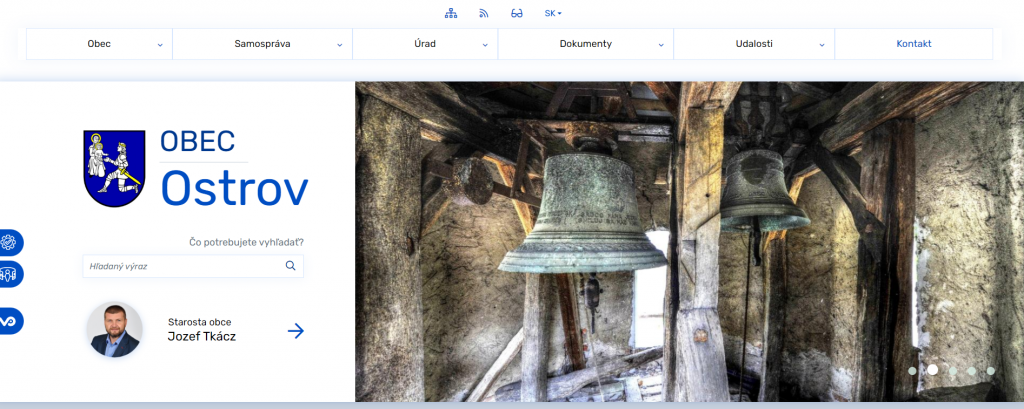
Task: Click the arrow next to Jozef Tkácz
Action: [x=296, y=331]
